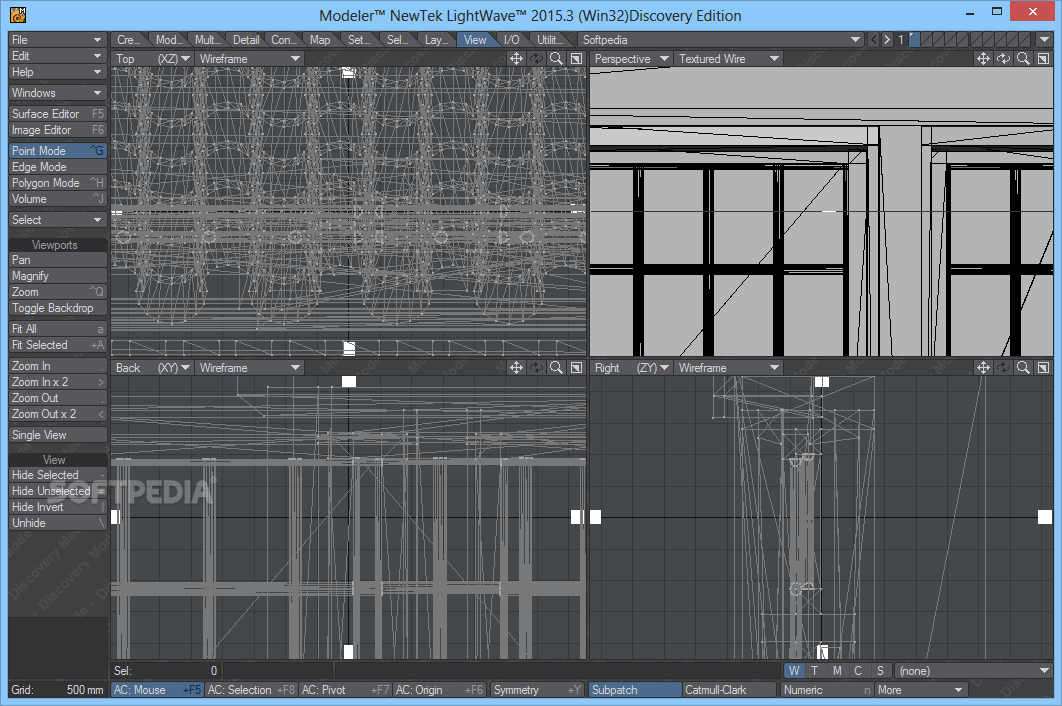Activate Volume selection mode
This screenshot has width=1062, height=706.
58,199
